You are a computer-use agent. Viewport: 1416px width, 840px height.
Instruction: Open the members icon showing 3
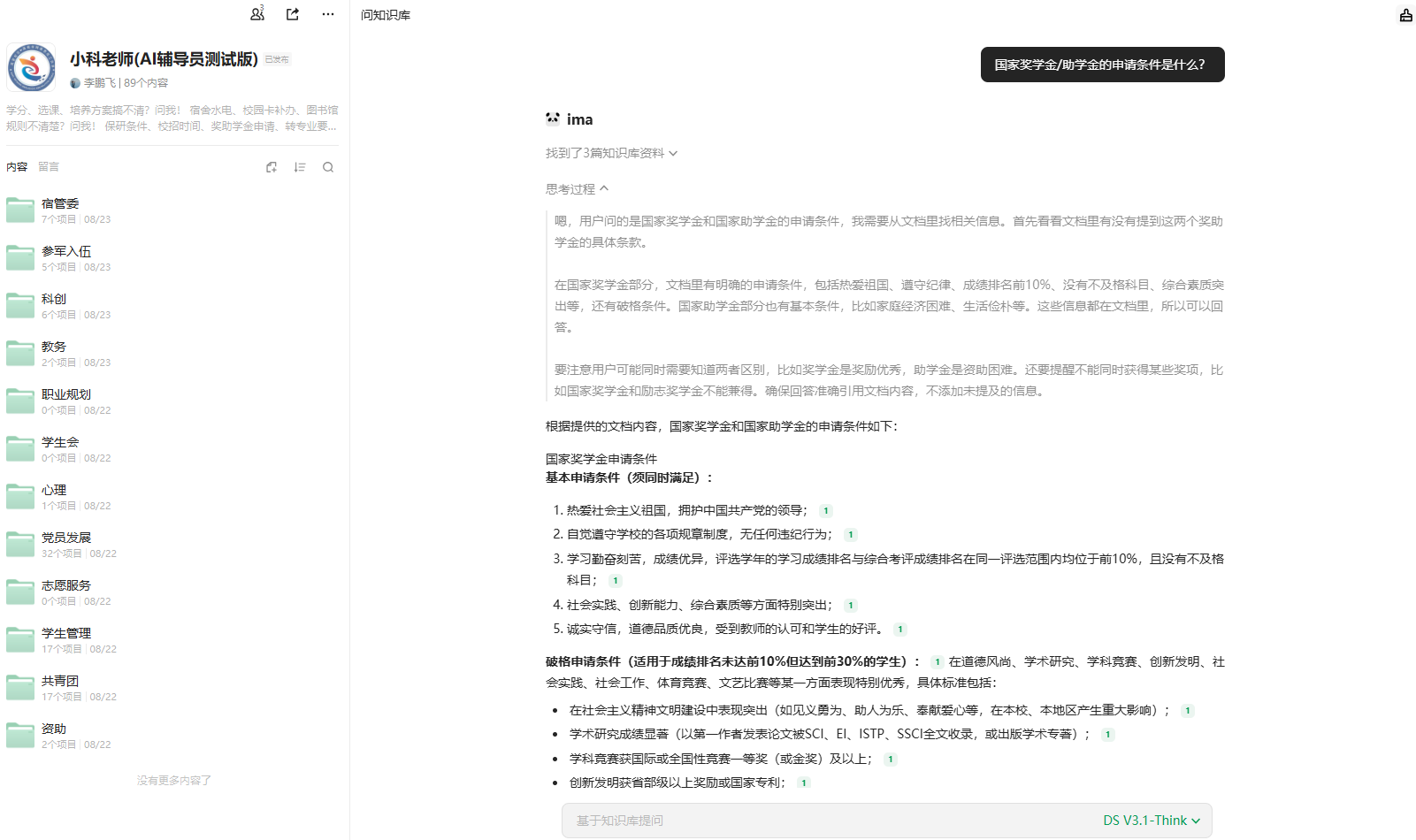pos(257,14)
